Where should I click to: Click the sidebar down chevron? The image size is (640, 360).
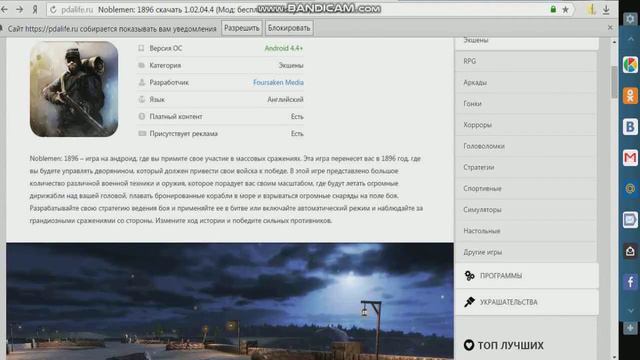(630, 311)
